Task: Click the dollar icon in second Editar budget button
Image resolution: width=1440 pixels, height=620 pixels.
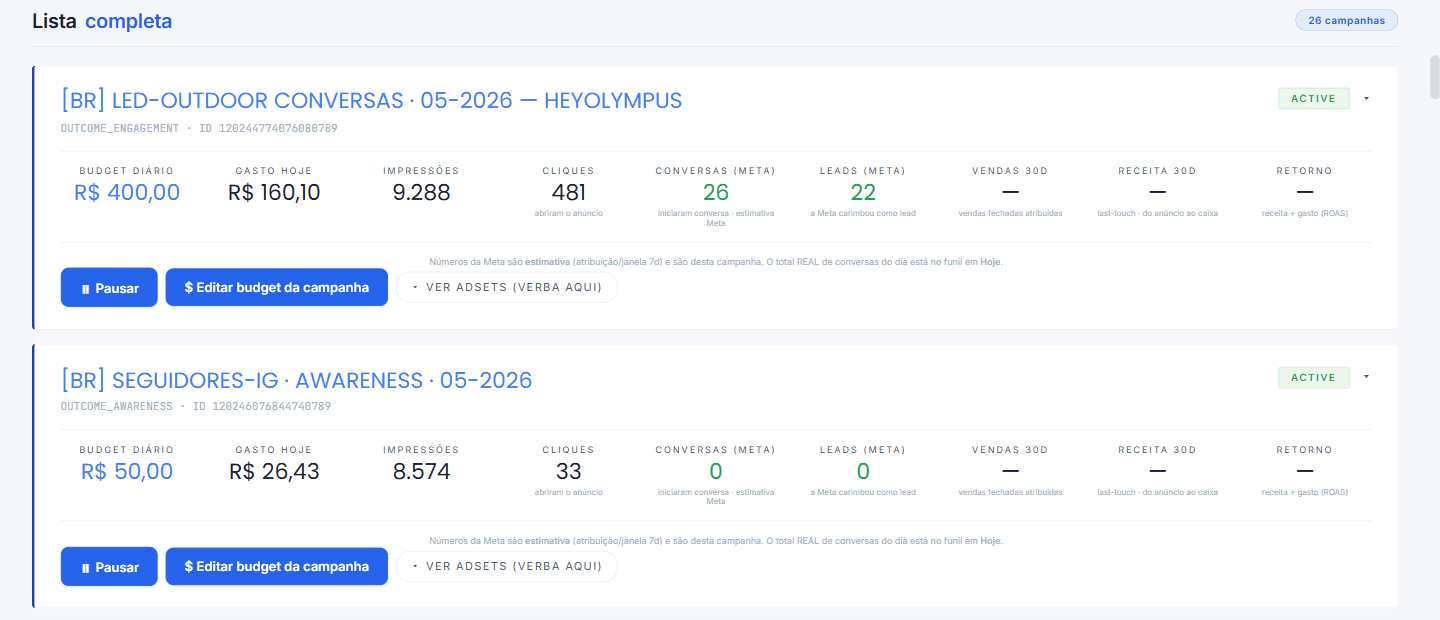Action: pos(189,566)
